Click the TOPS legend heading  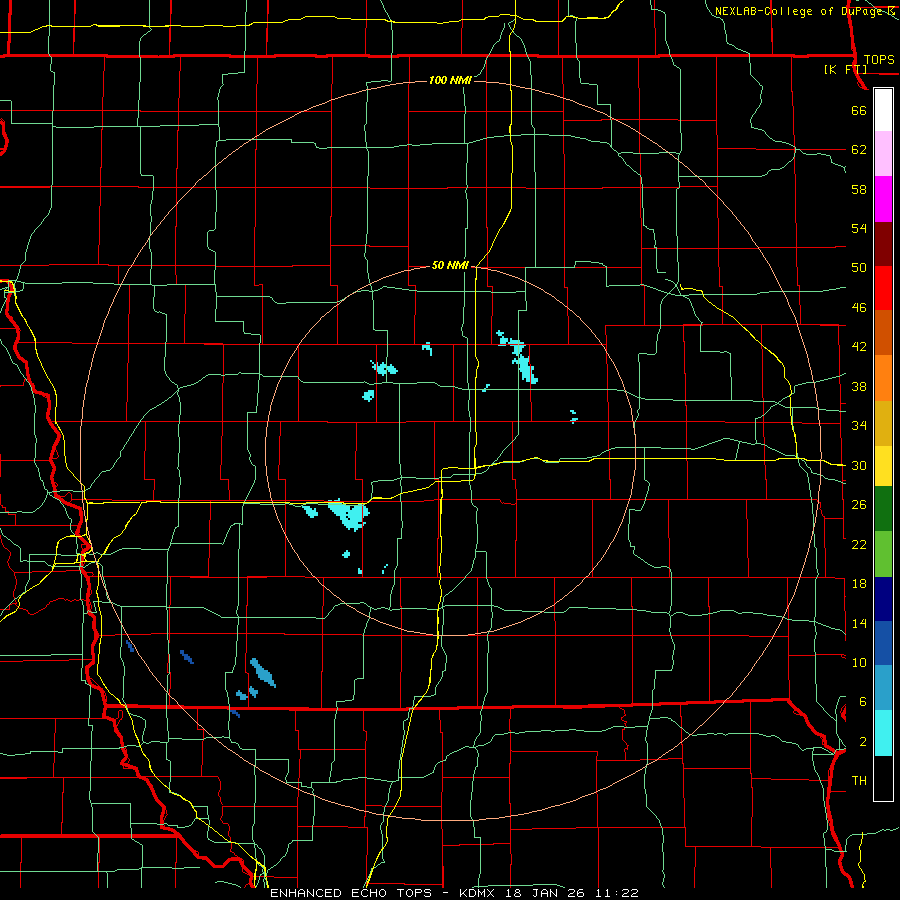(879, 60)
